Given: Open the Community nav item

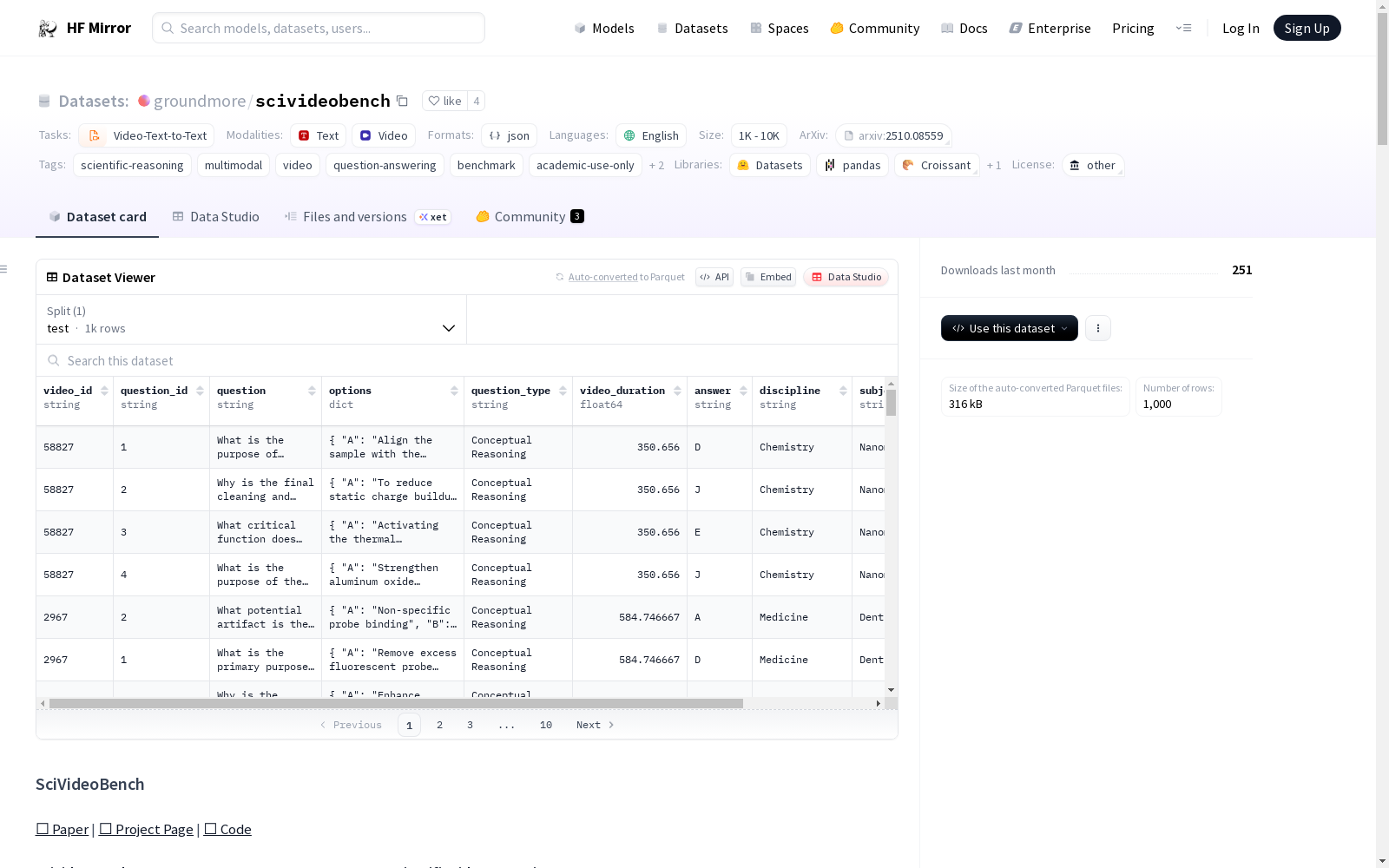Looking at the screenshot, I should pos(875,28).
